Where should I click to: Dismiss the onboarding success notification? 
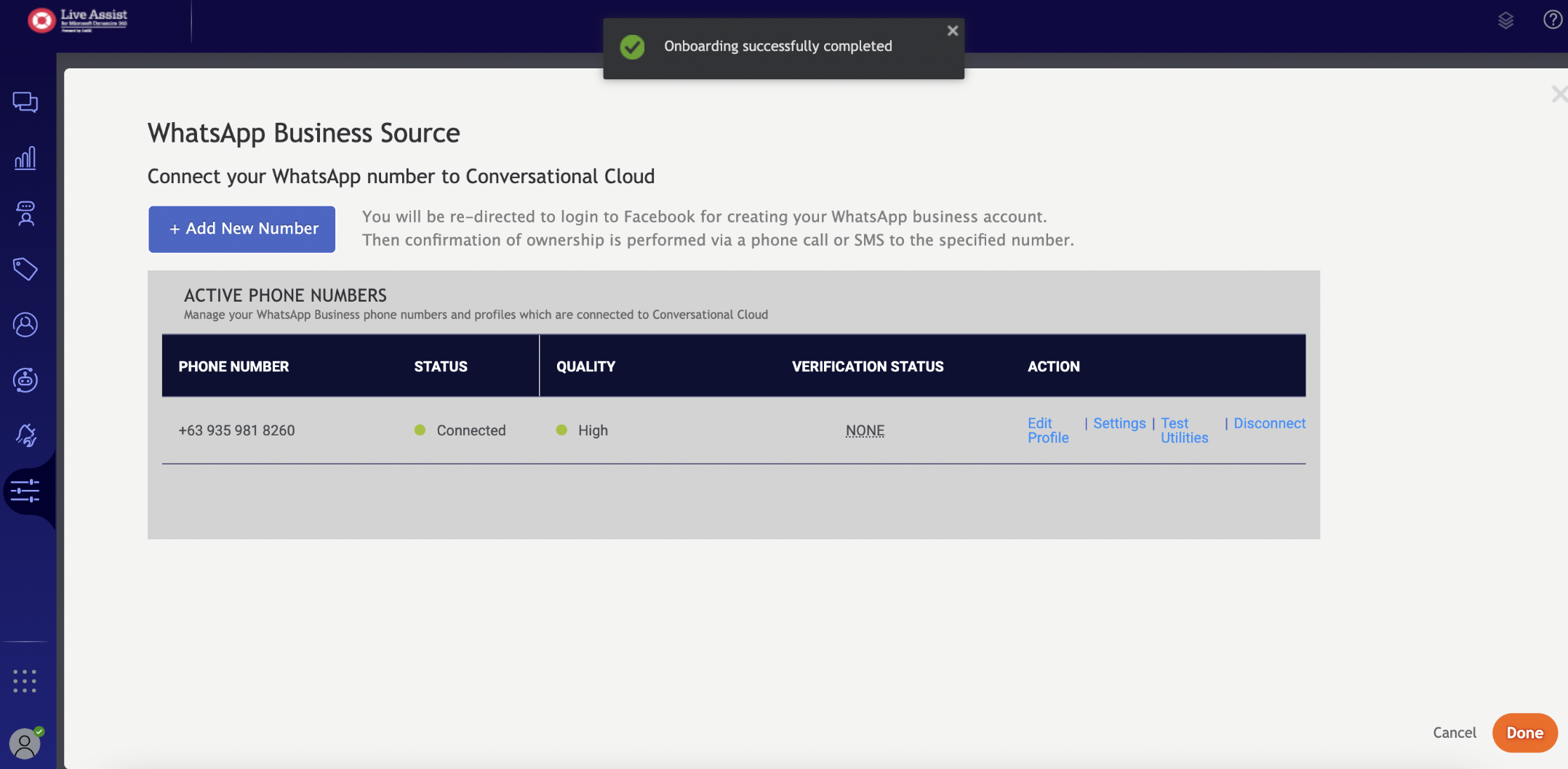tap(953, 31)
